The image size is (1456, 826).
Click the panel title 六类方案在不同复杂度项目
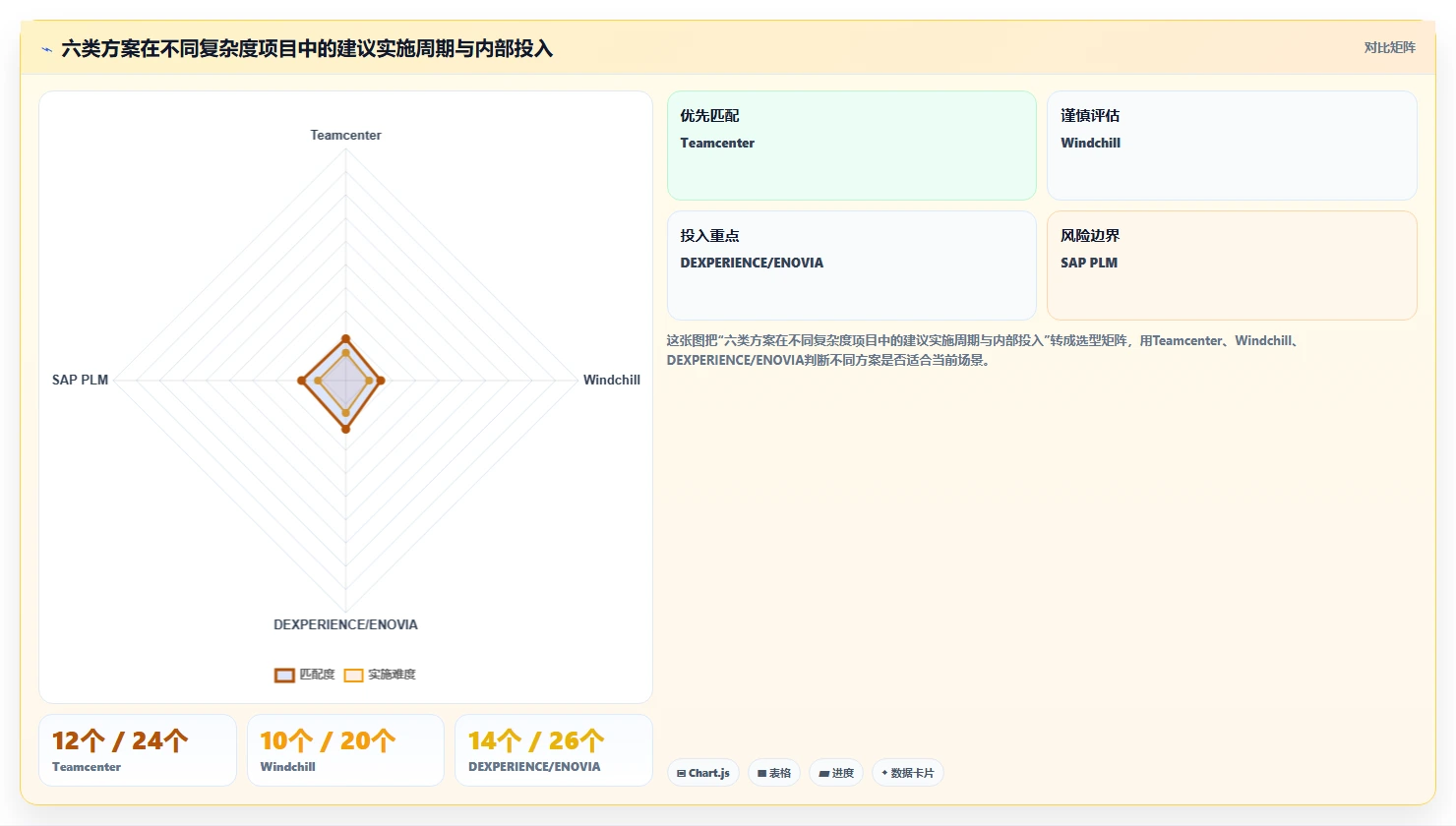click(307, 48)
